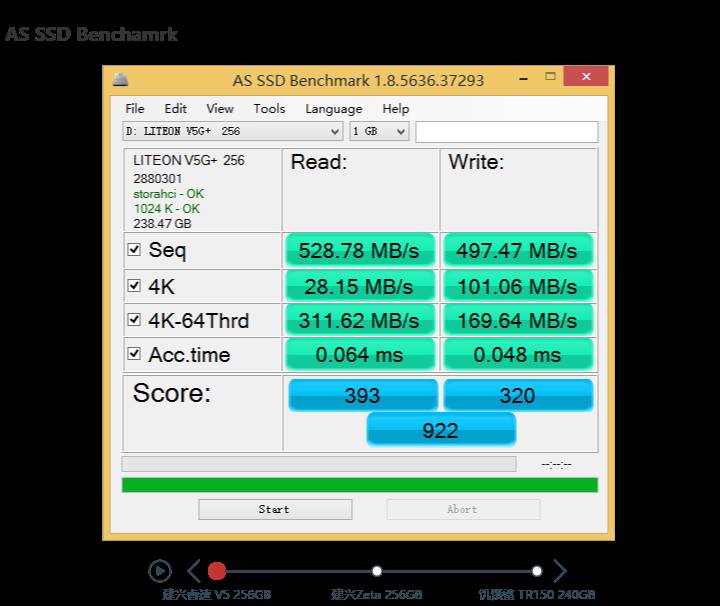Click the 4K write result 101.06 MB/s
The width and height of the screenshot is (720, 606).
click(518, 286)
